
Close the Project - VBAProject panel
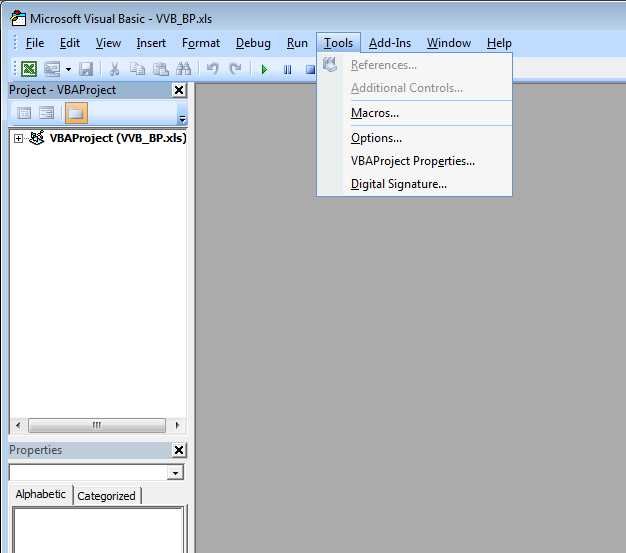pos(179,90)
